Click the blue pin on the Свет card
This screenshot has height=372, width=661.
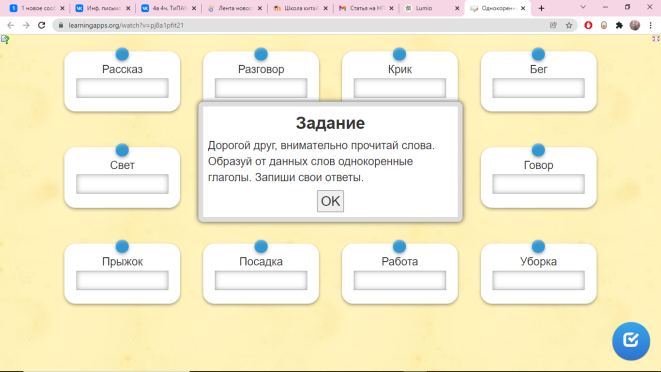(122, 150)
